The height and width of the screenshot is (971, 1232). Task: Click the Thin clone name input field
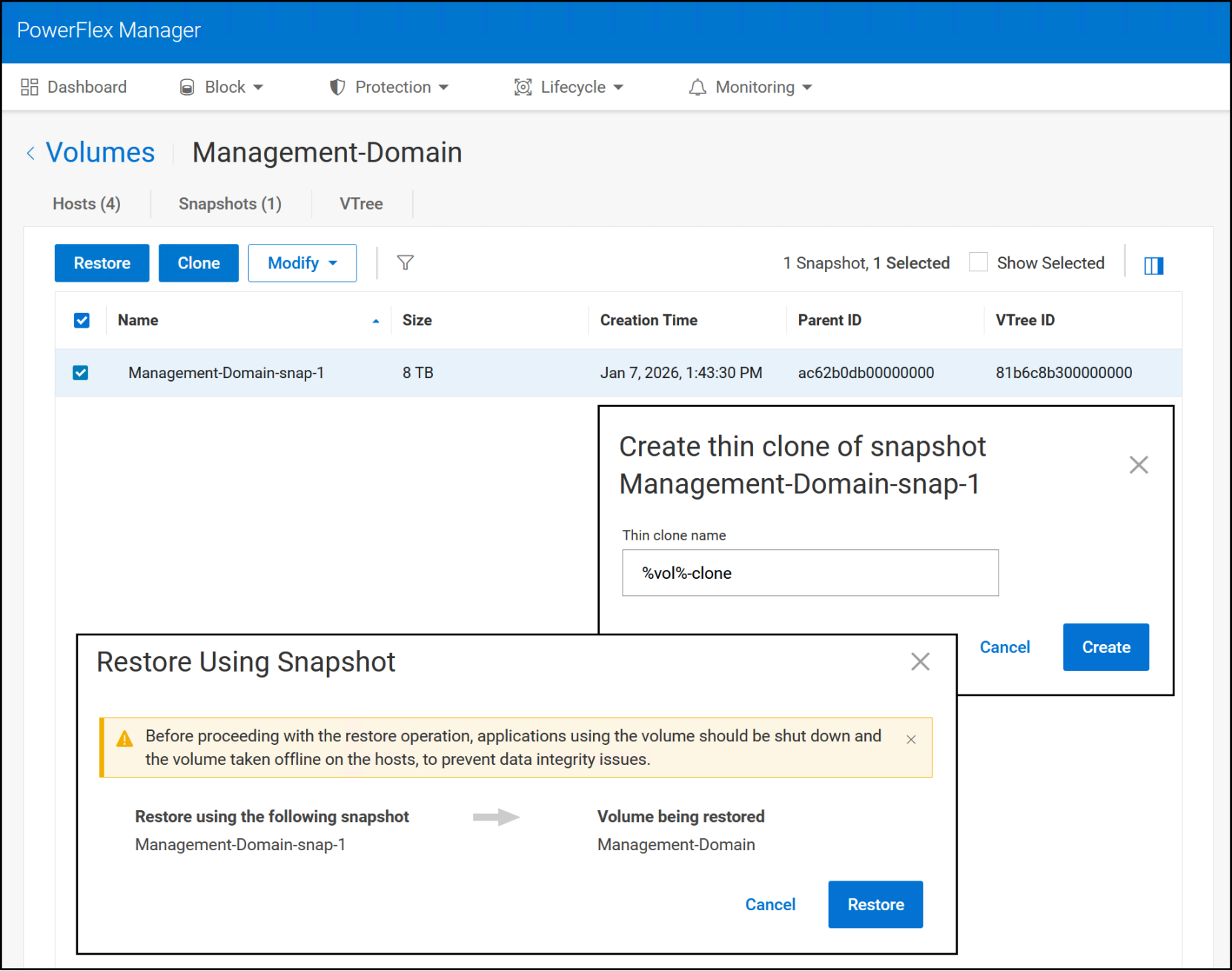pos(810,573)
